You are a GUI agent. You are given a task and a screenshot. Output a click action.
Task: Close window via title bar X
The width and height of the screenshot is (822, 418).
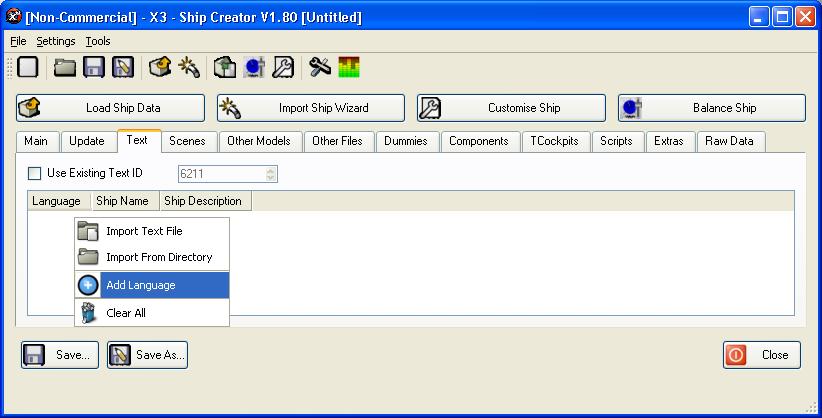(805, 17)
